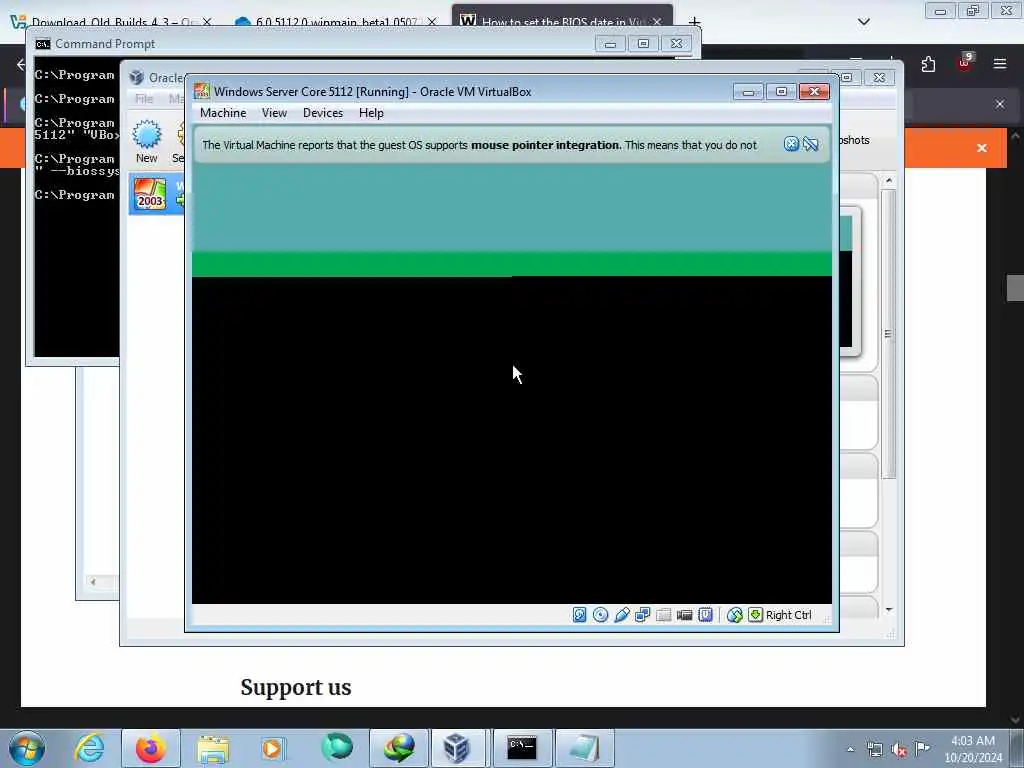
Task: Open the Firefox hamburger menu
Action: pyautogui.click(x=999, y=63)
